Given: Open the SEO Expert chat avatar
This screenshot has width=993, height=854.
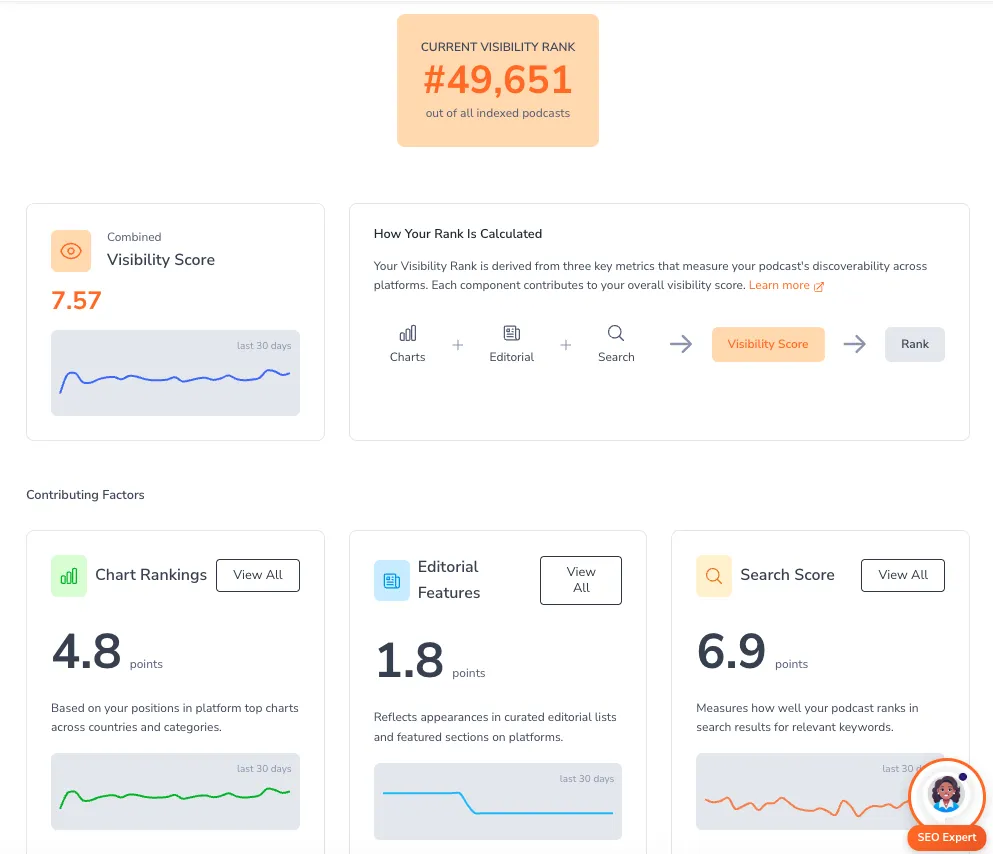Looking at the screenshot, I should click(x=945, y=794).
